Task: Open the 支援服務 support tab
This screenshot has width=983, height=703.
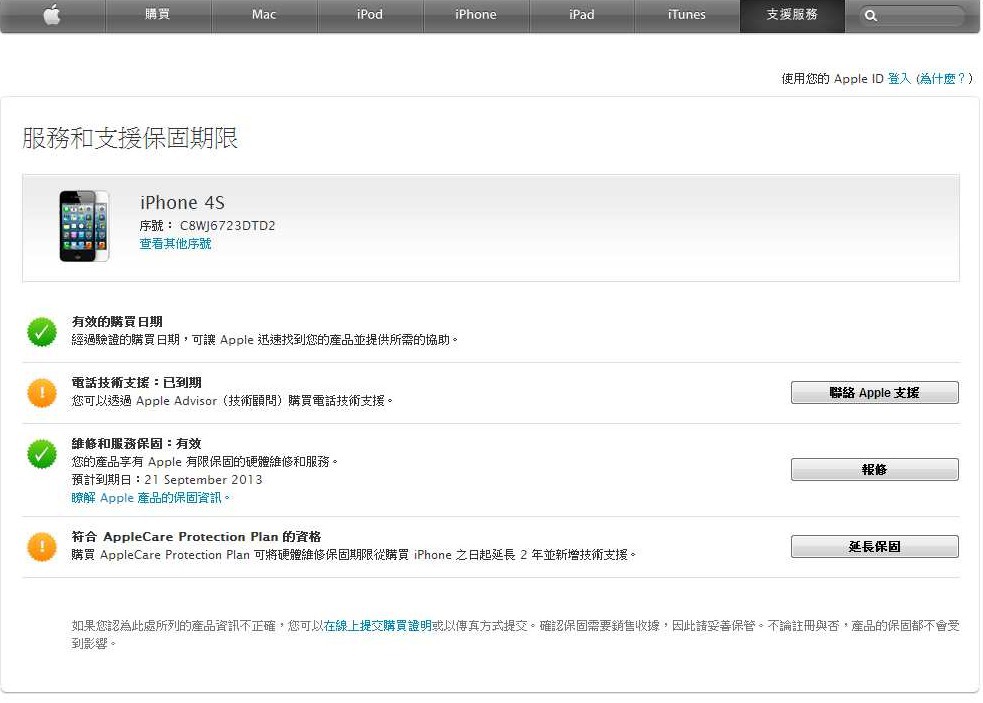Action: (792, 14)
